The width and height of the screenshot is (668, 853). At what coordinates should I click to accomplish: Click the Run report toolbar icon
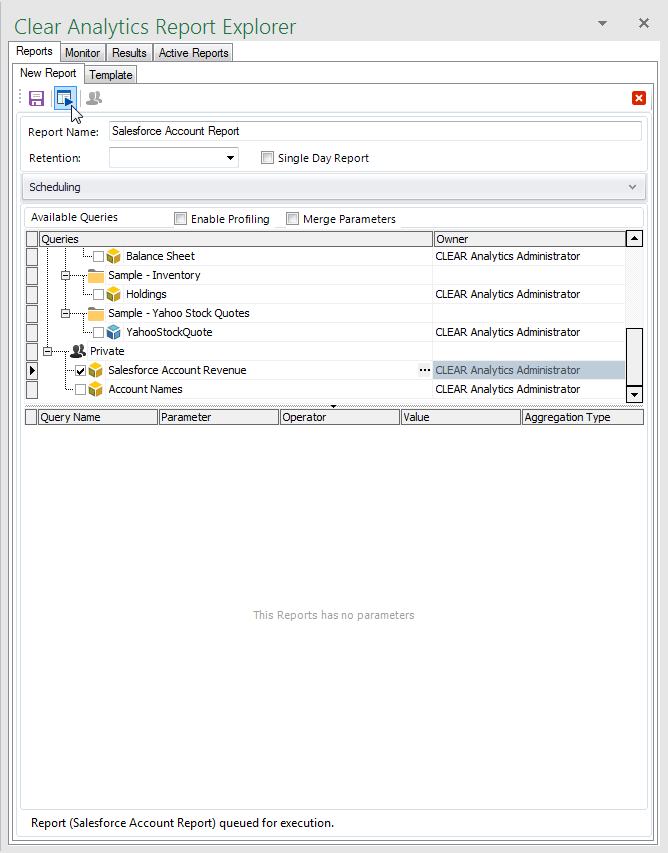(x=64, y=98)
